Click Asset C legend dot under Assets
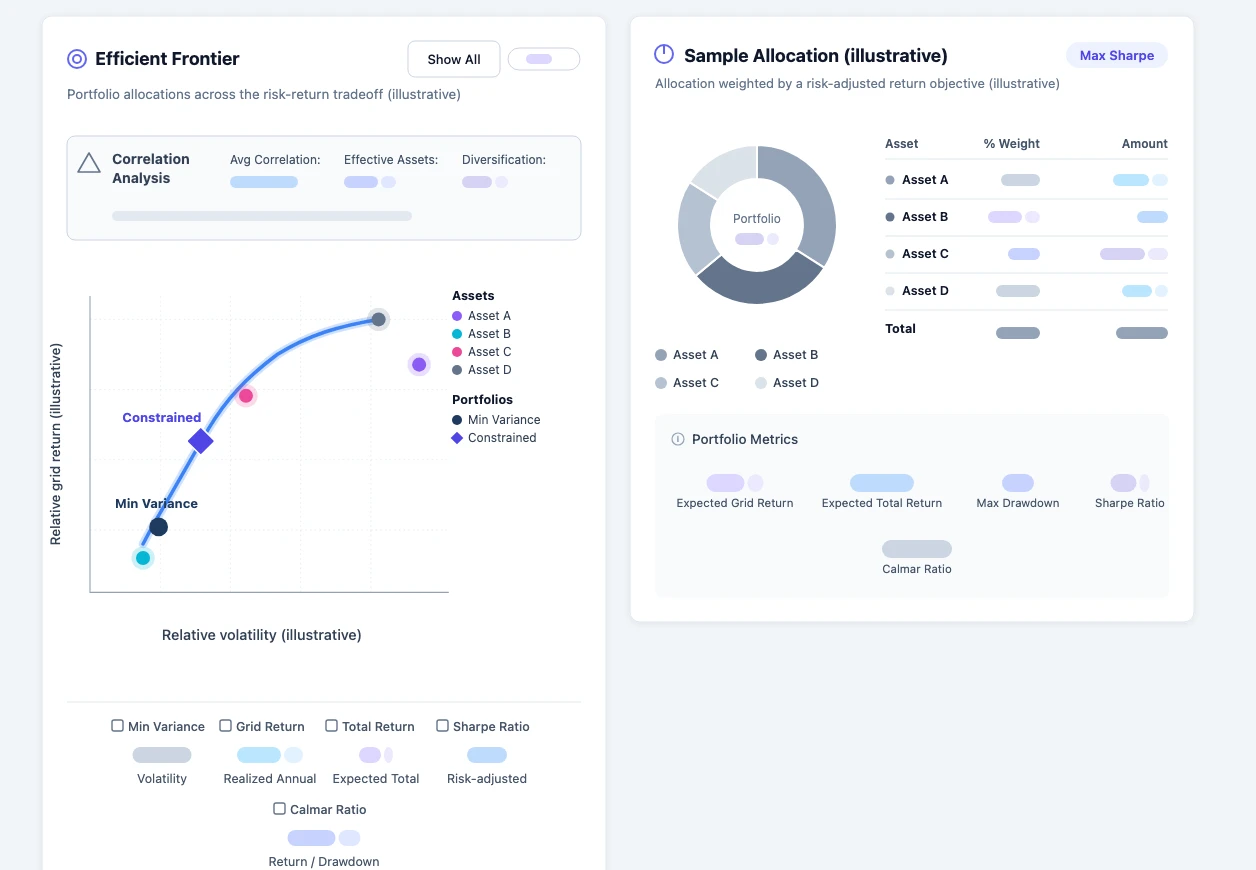Screen dimensions: 1256x870 point(457,352)
